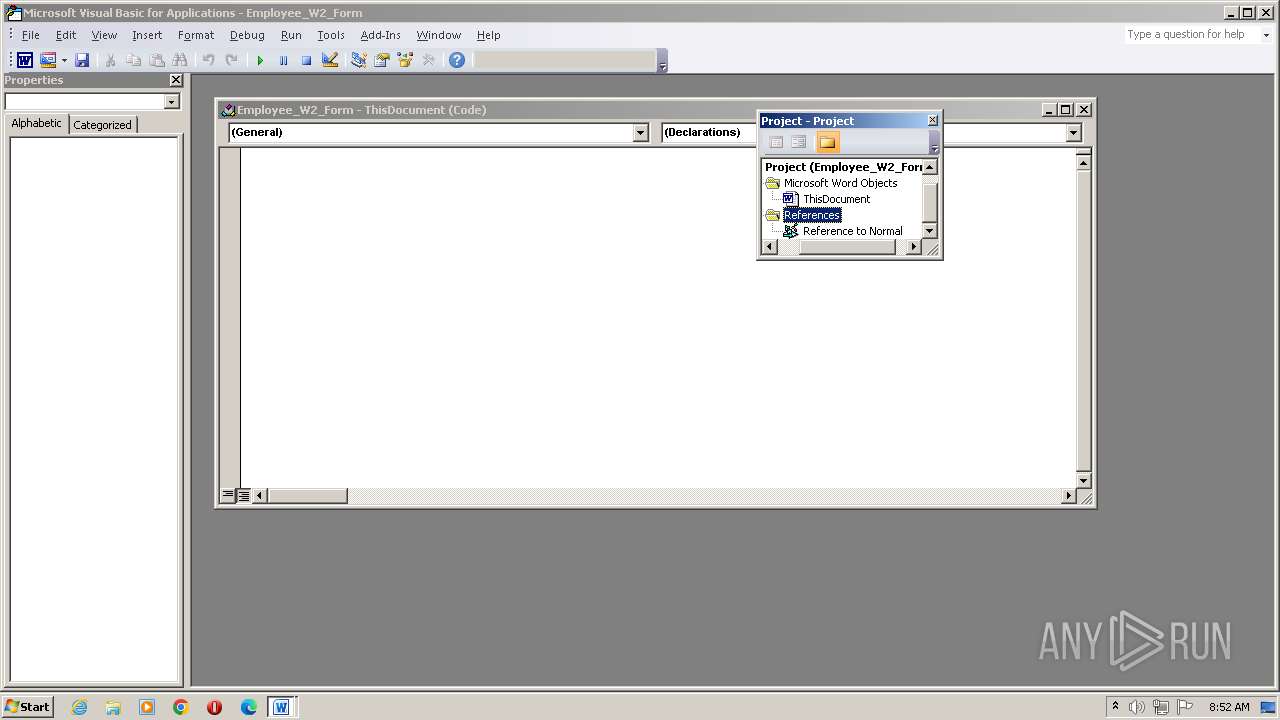Click the code editor text area
This screenshot has height=720, width=1280.
click(658, 317)
